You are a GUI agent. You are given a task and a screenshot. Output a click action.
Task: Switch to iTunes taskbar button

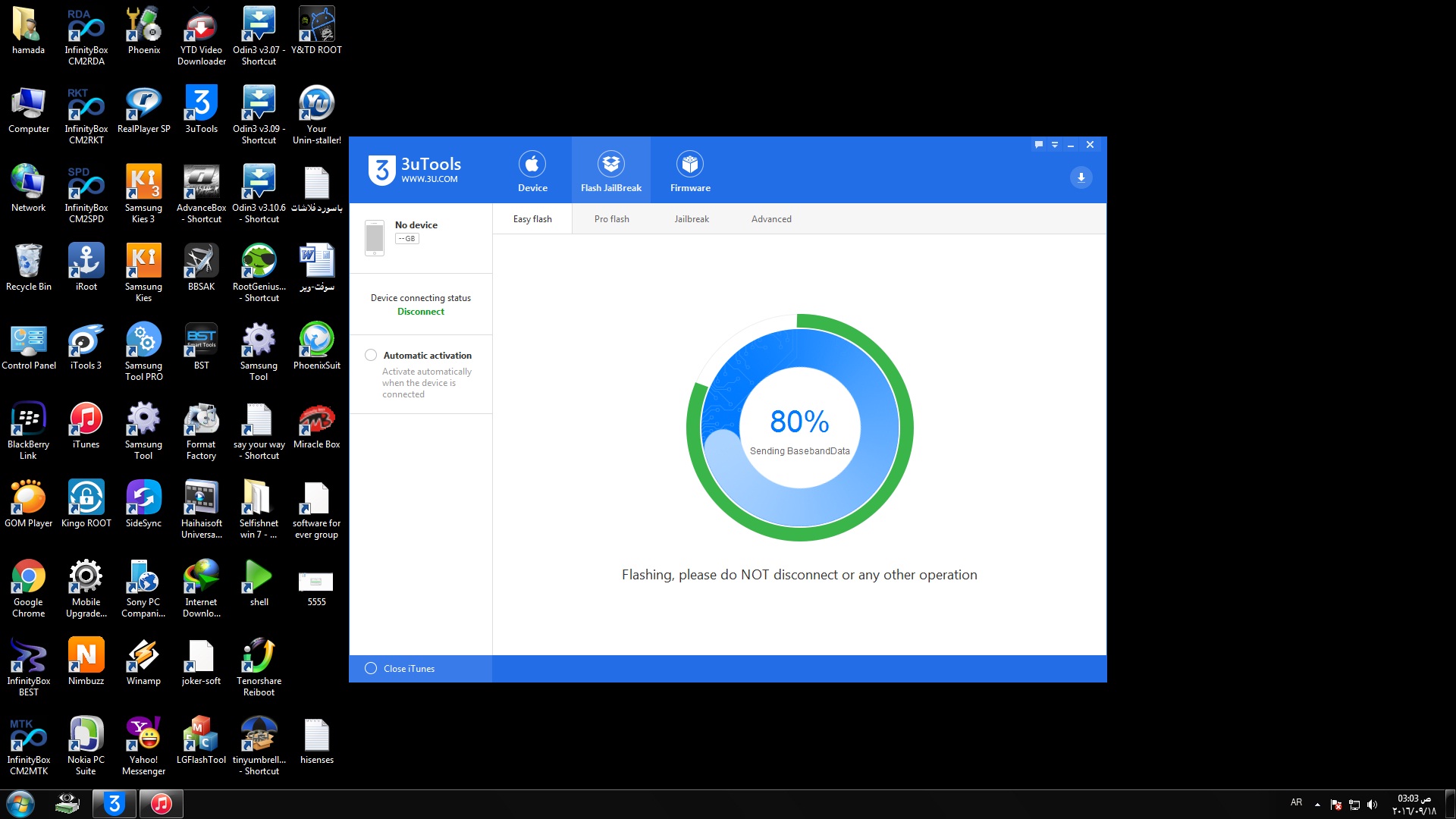[x=161, y=804]
